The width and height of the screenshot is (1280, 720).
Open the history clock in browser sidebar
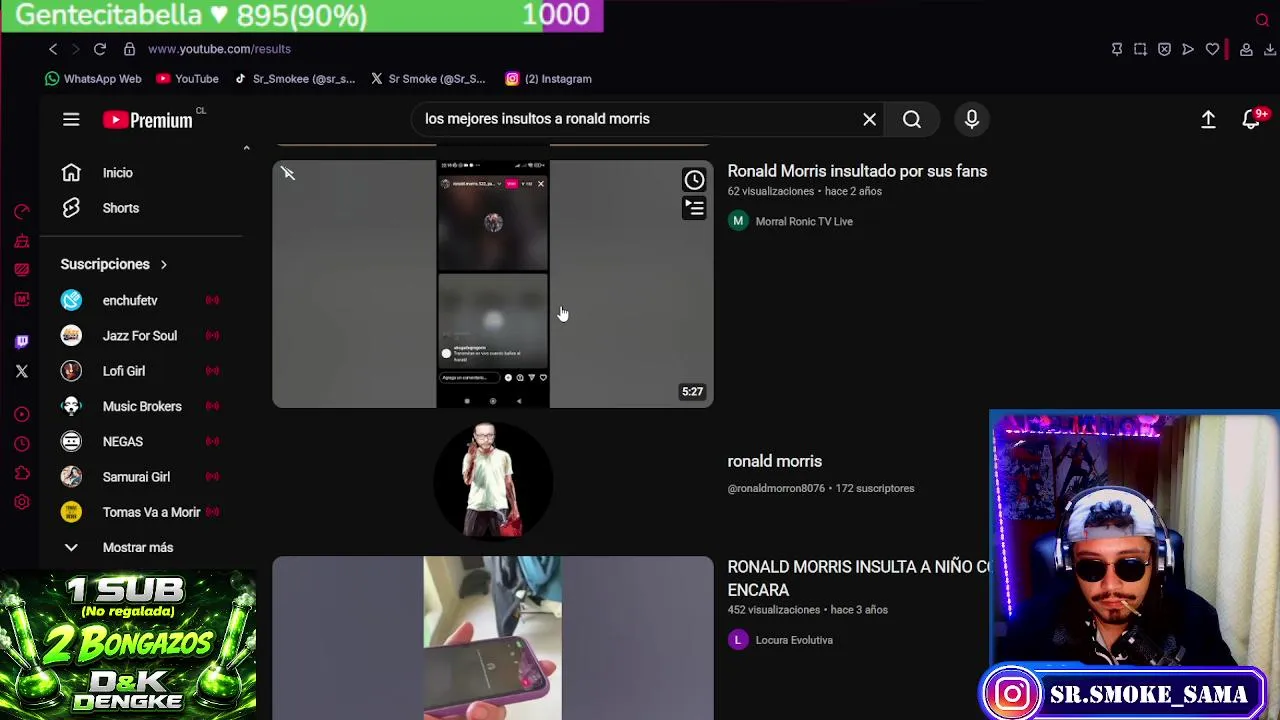22,444
